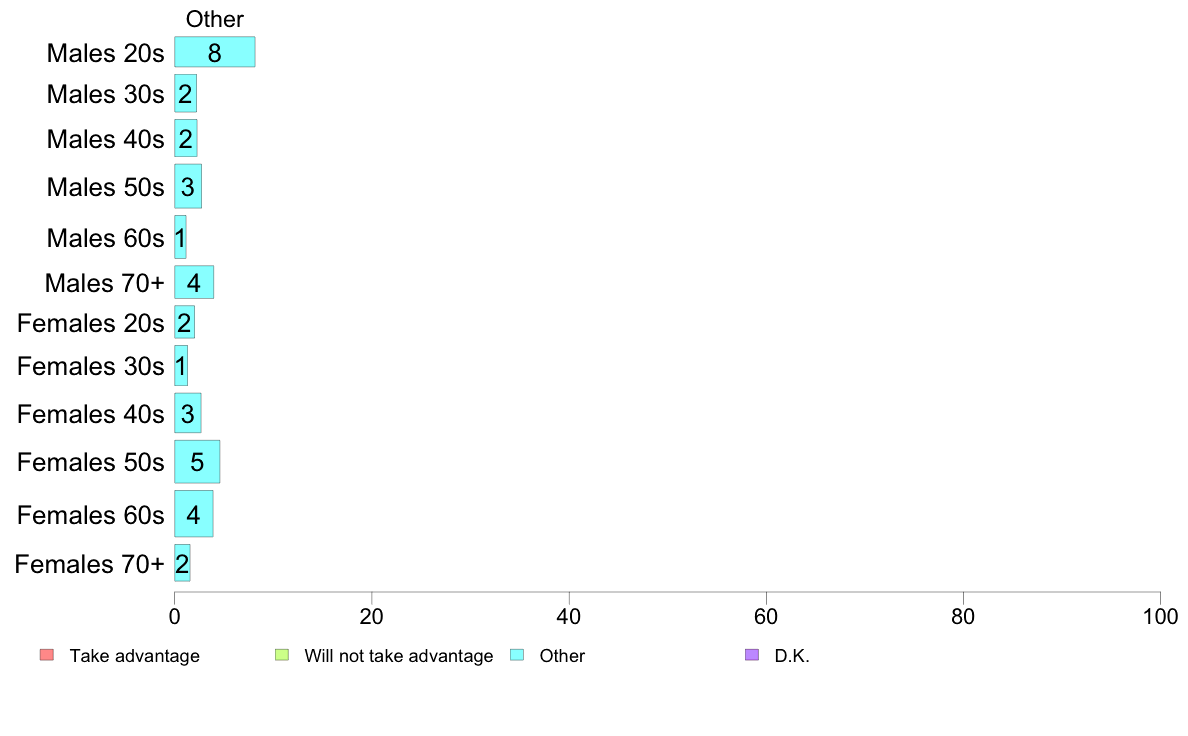Click the D.K. legend label
This screenshot has height=736, width=1188.
tap(792, 656)
